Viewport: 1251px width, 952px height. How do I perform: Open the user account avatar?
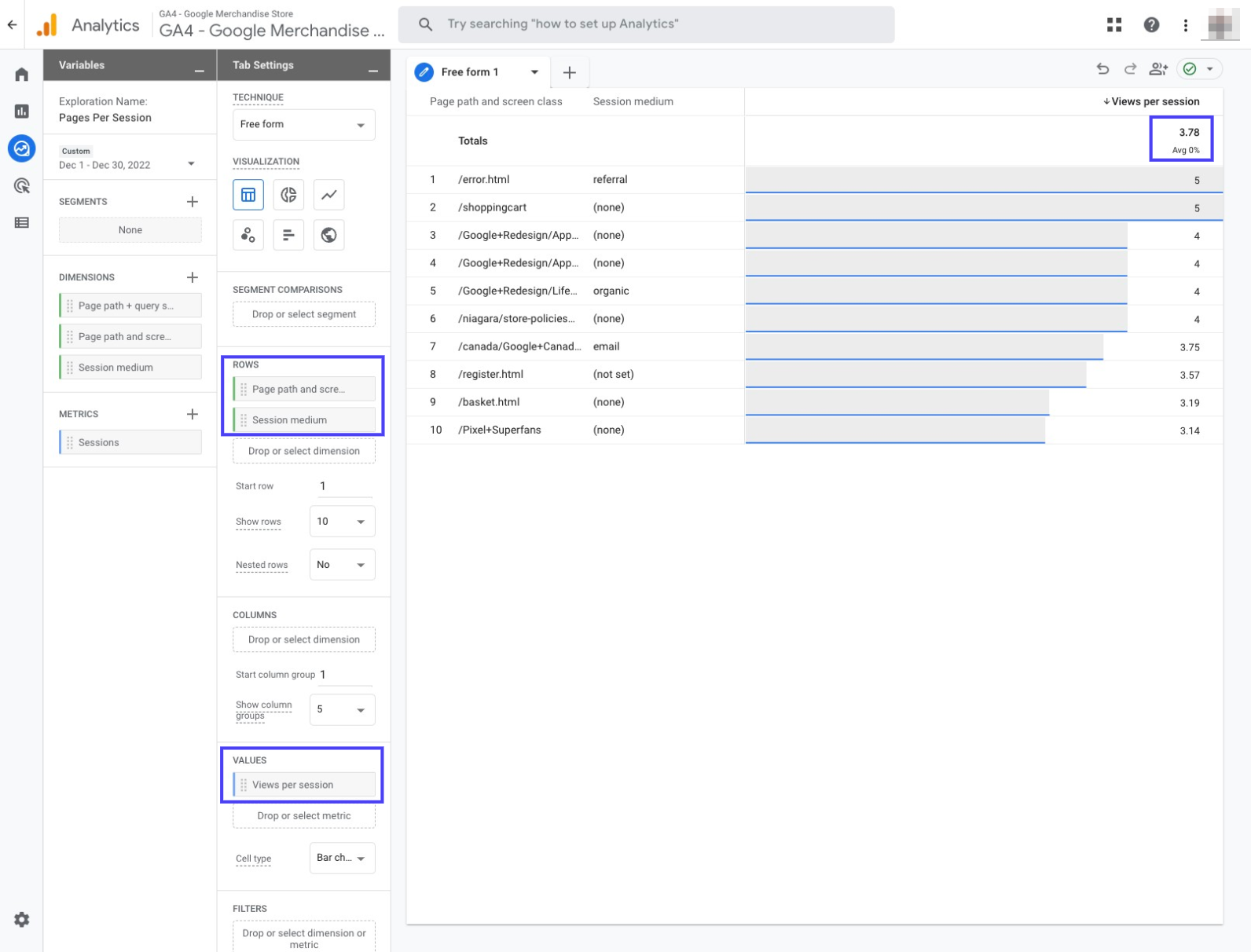click(x=1222, y=25)
